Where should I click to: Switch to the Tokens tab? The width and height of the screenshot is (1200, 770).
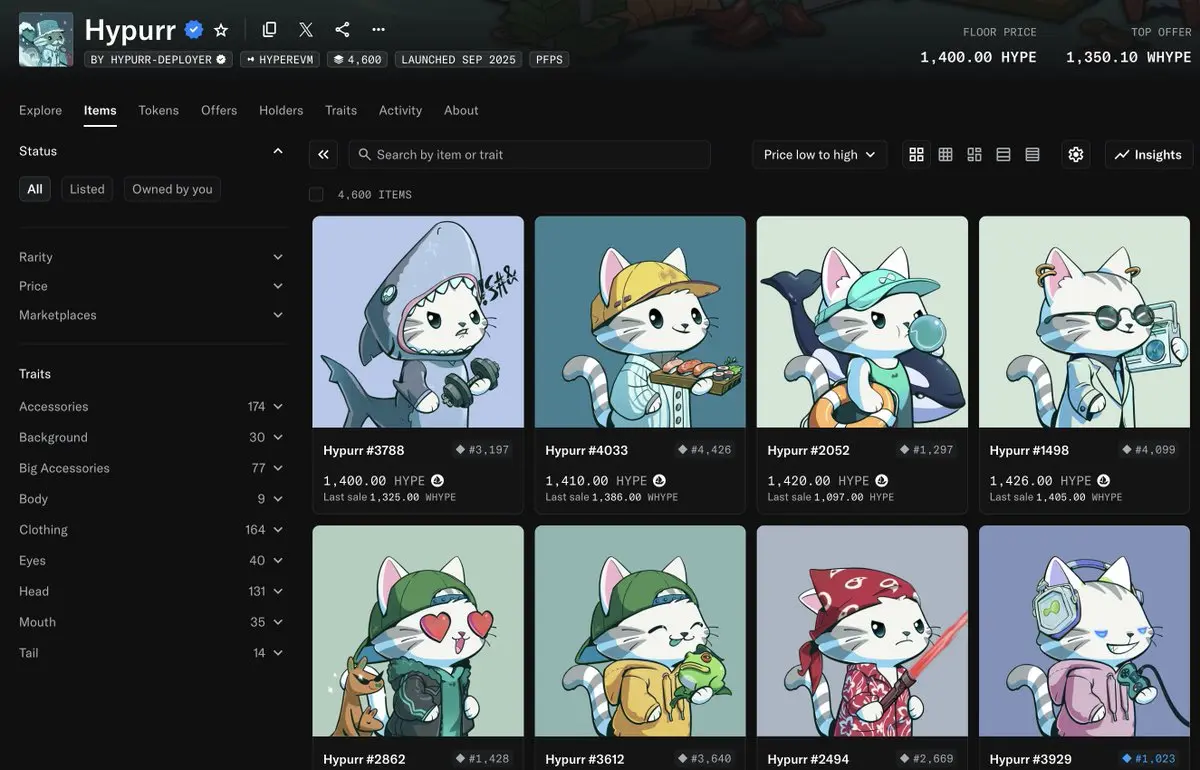[x=158, y=110]
